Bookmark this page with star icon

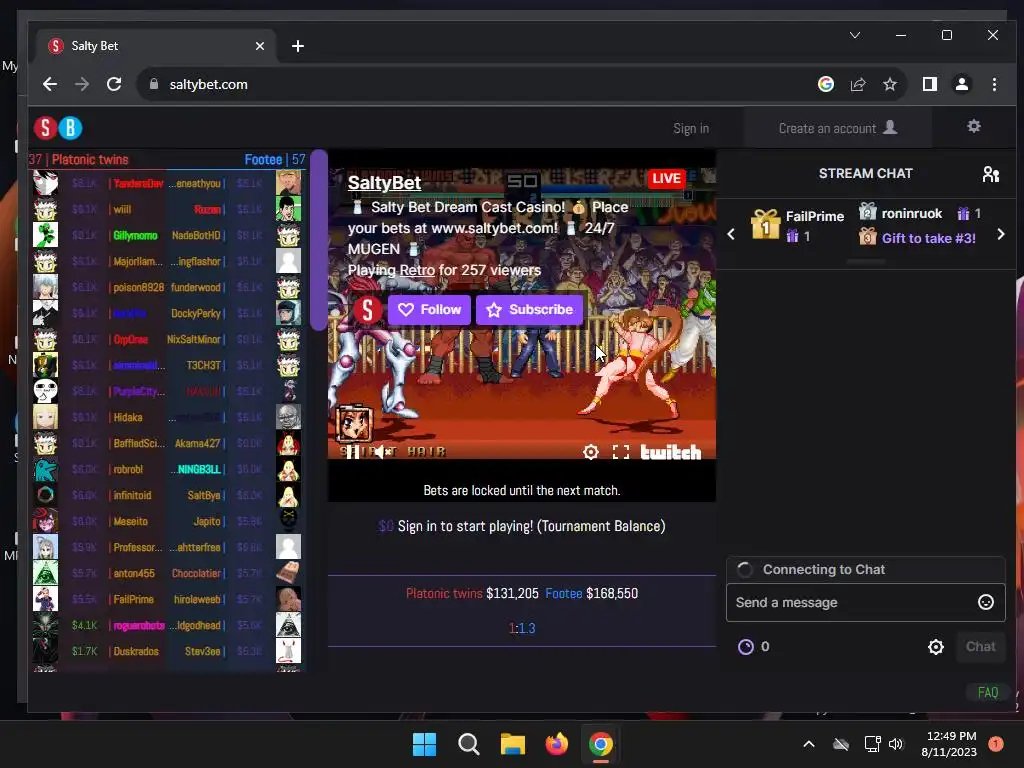(x=889, y=84)
